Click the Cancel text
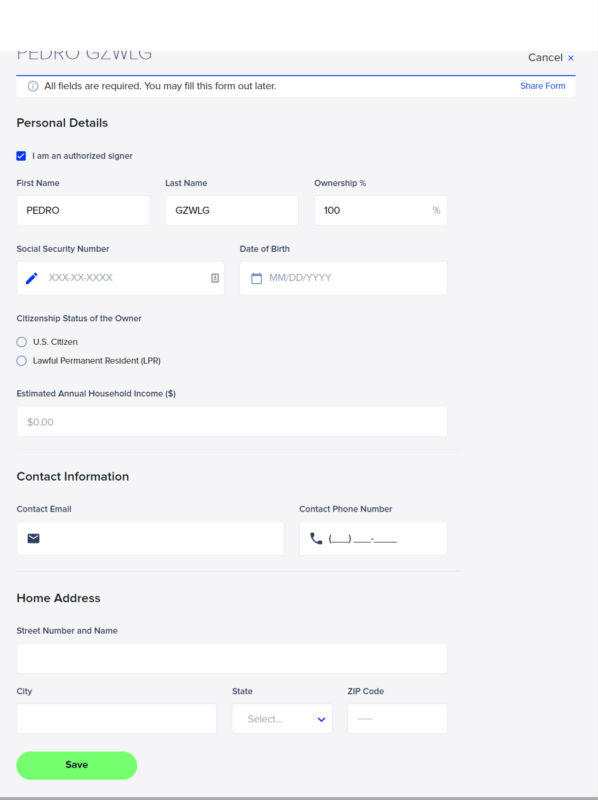The image size is (598, 800). (x=545, y=58)
